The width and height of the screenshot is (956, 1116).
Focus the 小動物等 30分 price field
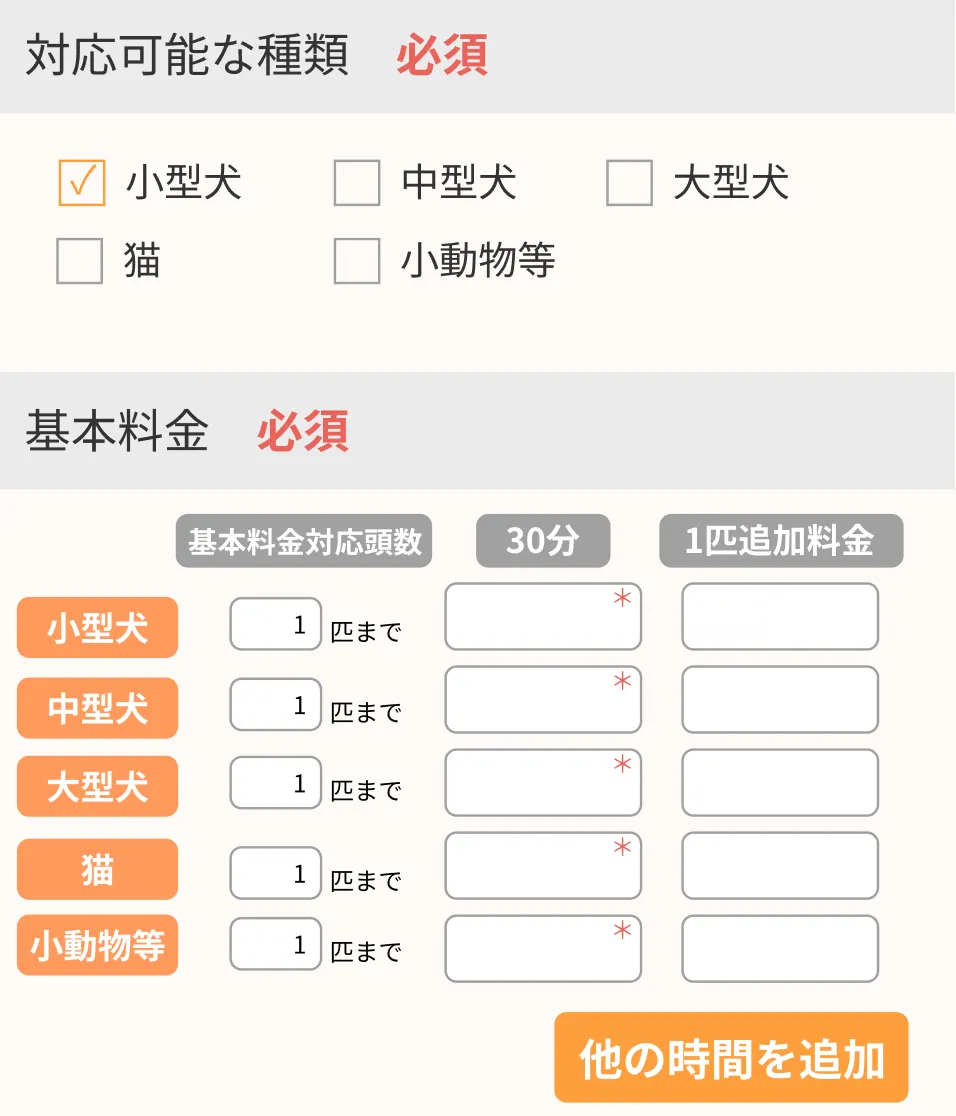tap(543, 948)
